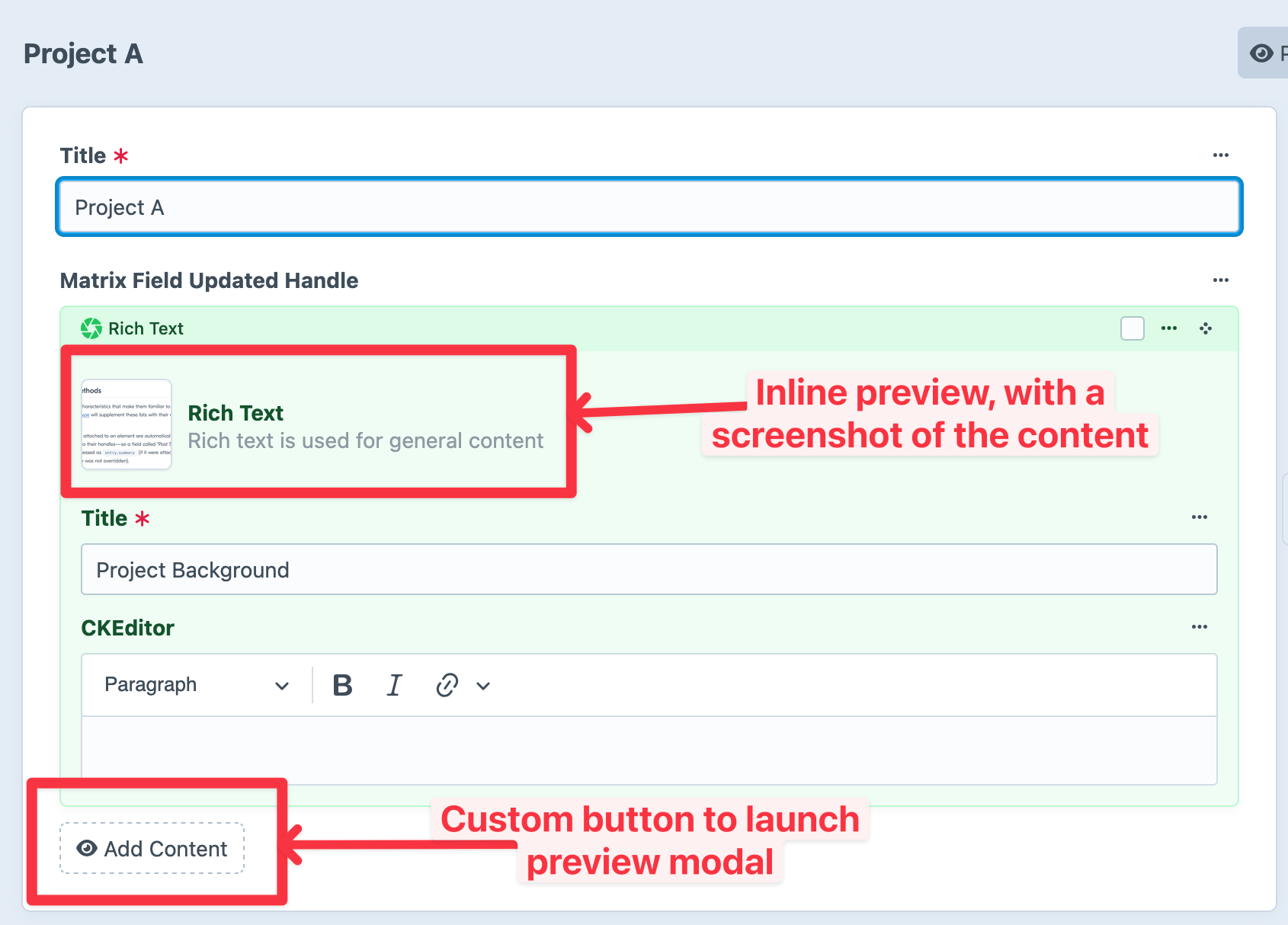Open the block Title field actions menu
1288x925 pixels.
1200,517
